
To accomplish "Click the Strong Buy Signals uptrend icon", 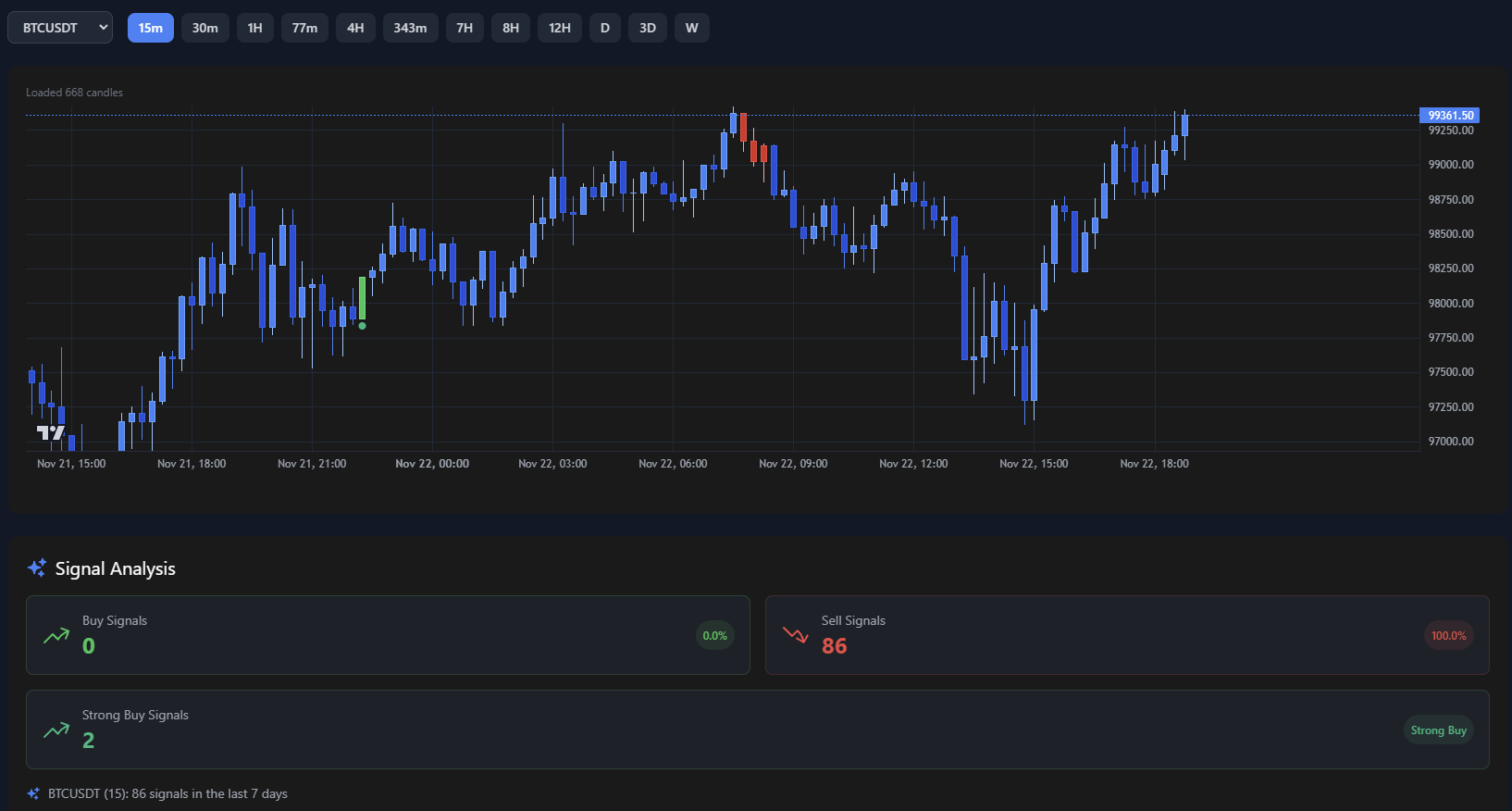I will pos(56,730).
